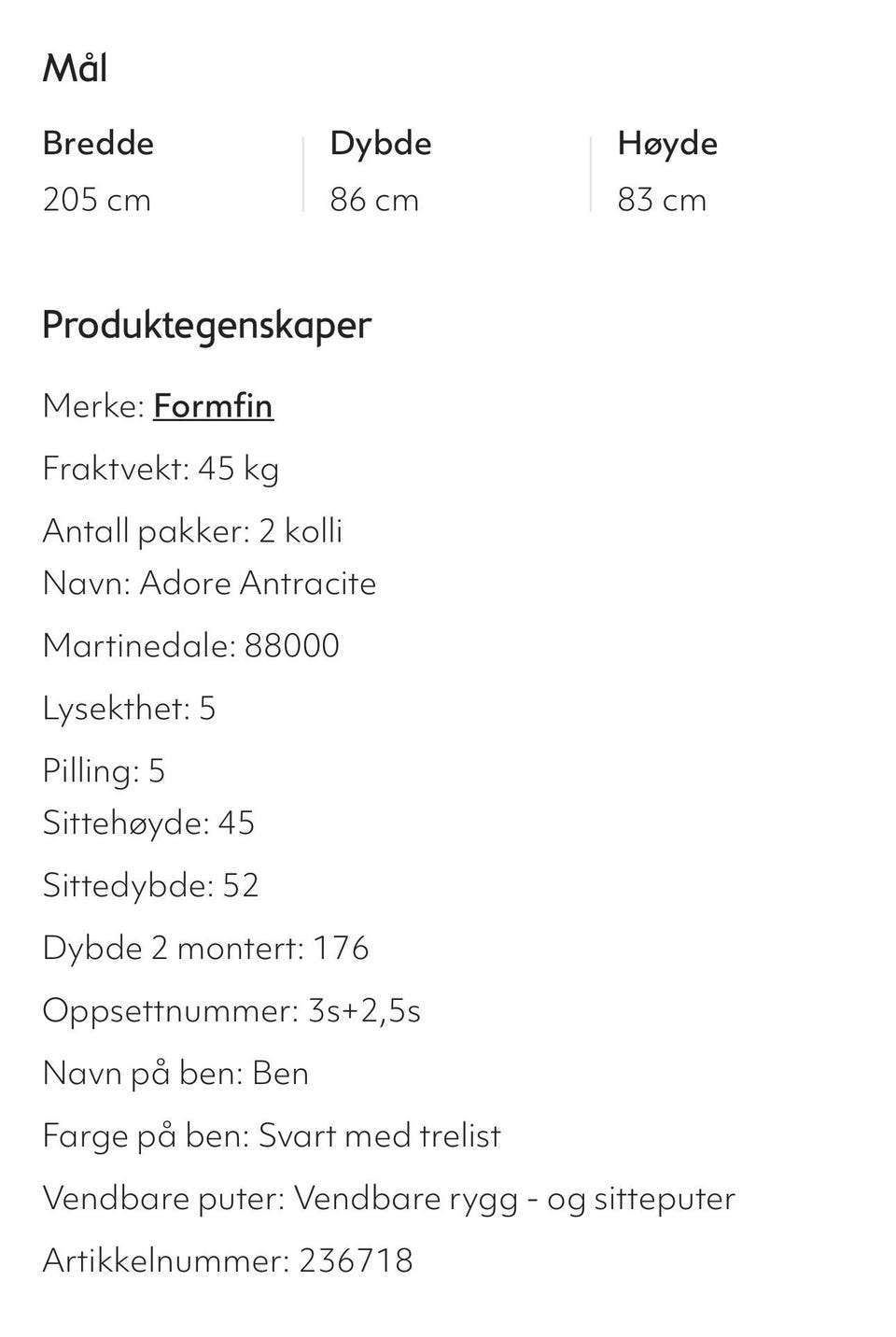The height and width of the screenshot is (1337, 896).
Task: Select the 83 cm height value
Action: [662, 200]
